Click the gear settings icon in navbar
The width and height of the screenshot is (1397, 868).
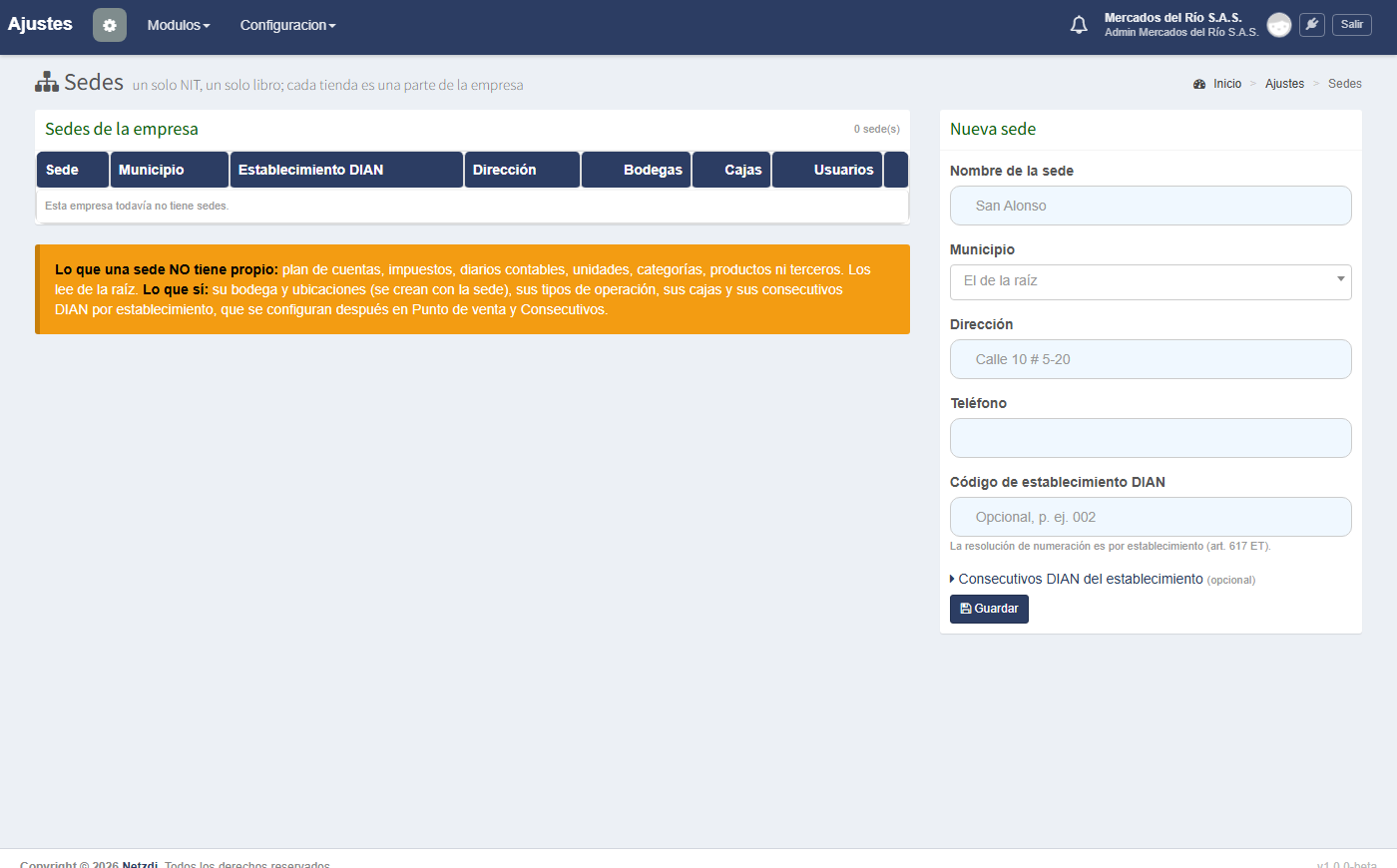[110, 25]
